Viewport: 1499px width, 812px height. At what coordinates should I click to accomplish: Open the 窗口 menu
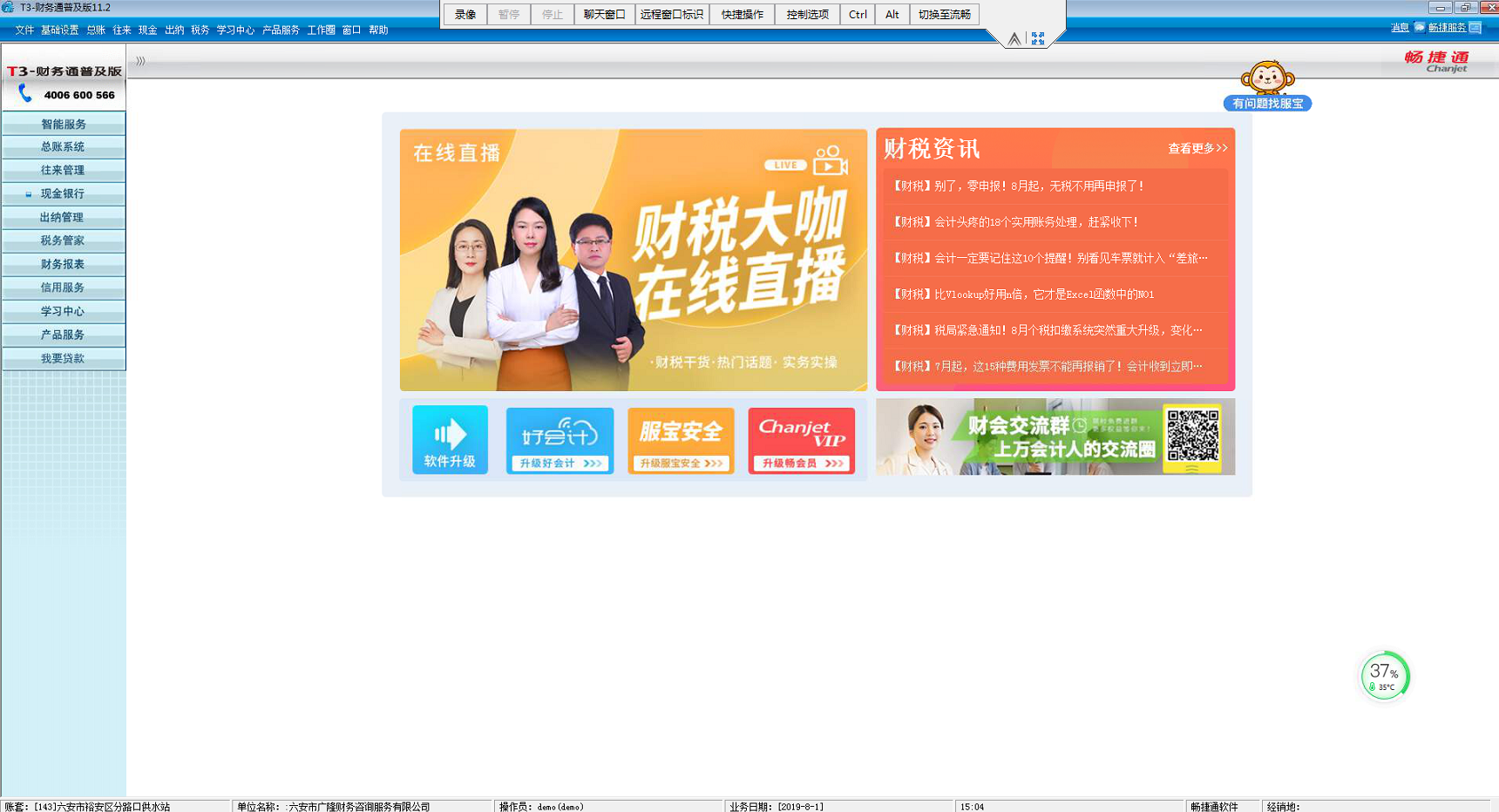point(351,30)
